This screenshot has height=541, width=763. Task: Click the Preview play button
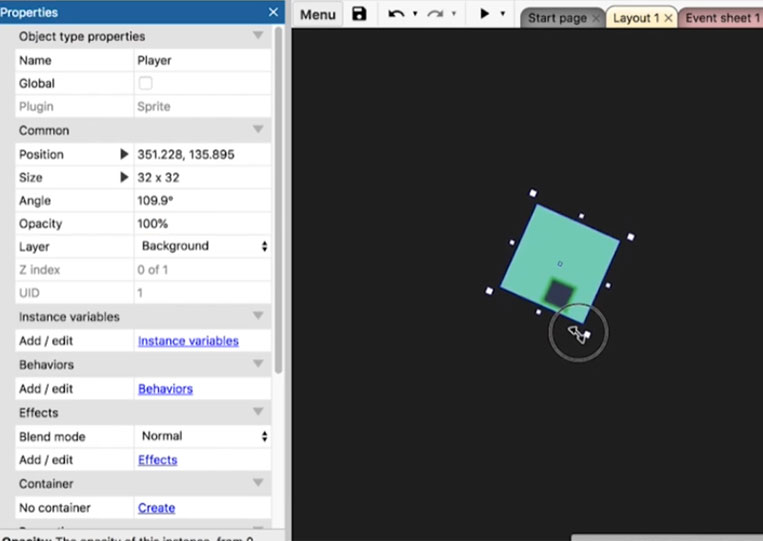click(x=485, y=14)
